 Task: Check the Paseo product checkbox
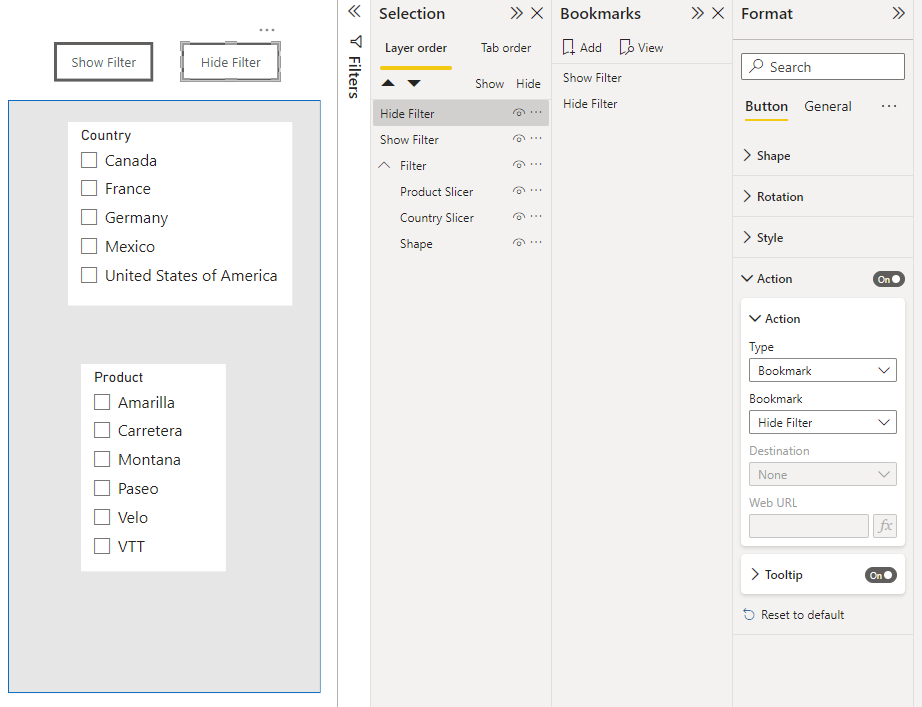point(102,488)
